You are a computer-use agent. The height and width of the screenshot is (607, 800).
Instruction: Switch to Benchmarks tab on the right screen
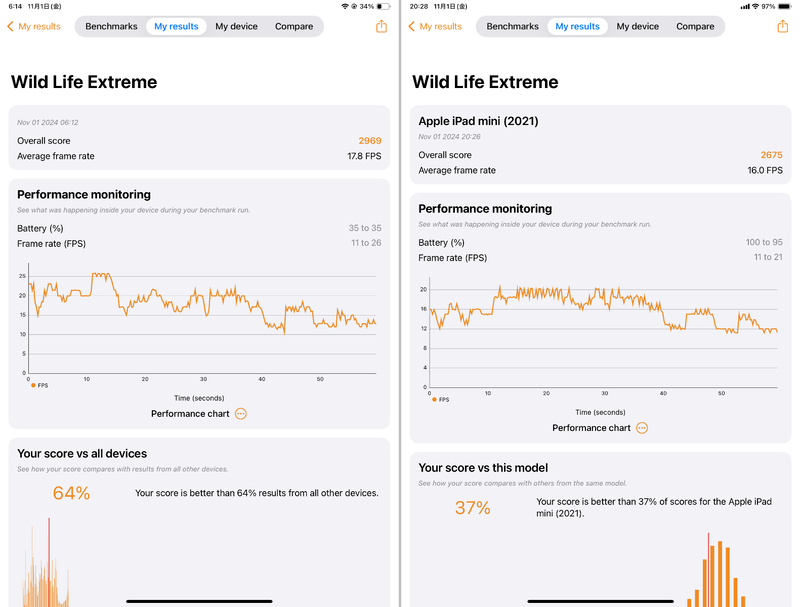tap(512, 27)
